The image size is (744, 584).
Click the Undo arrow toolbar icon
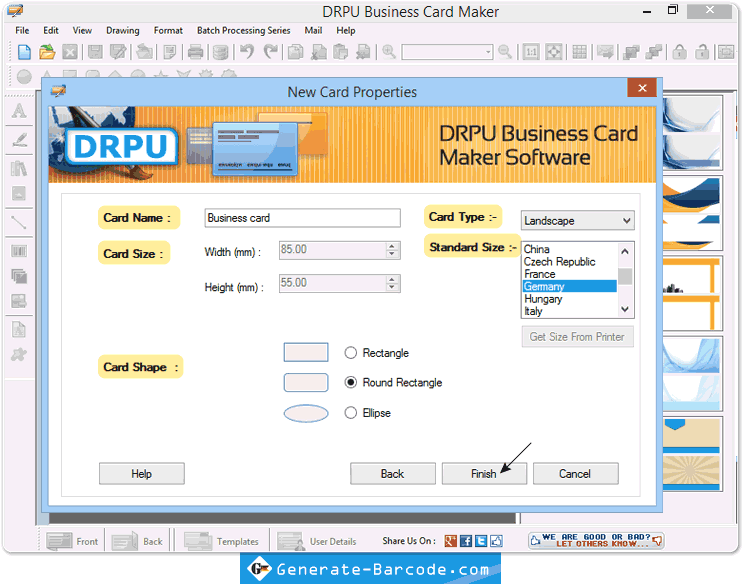tap(247, 51)
